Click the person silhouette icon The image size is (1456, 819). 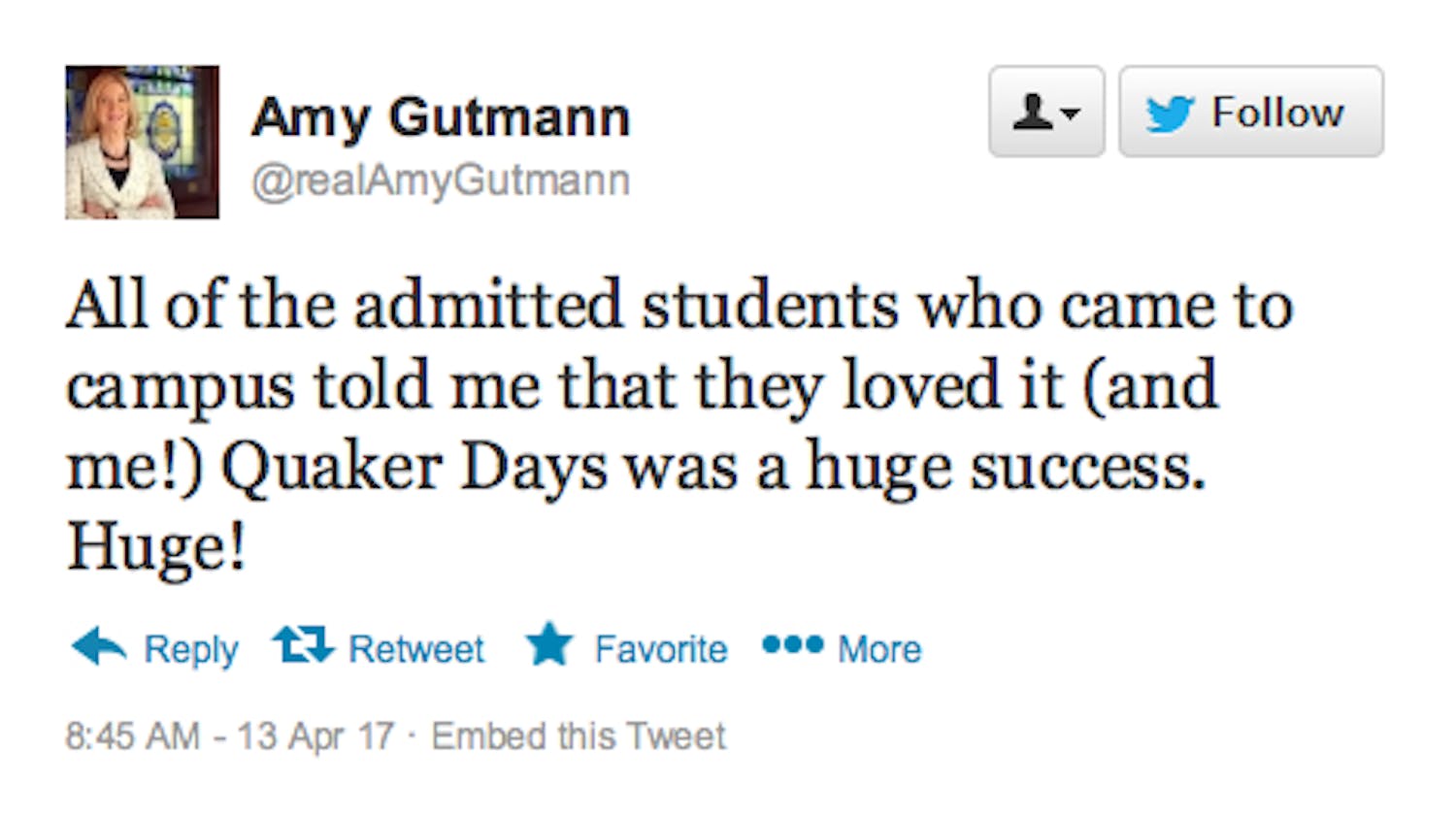(1033, 112)
